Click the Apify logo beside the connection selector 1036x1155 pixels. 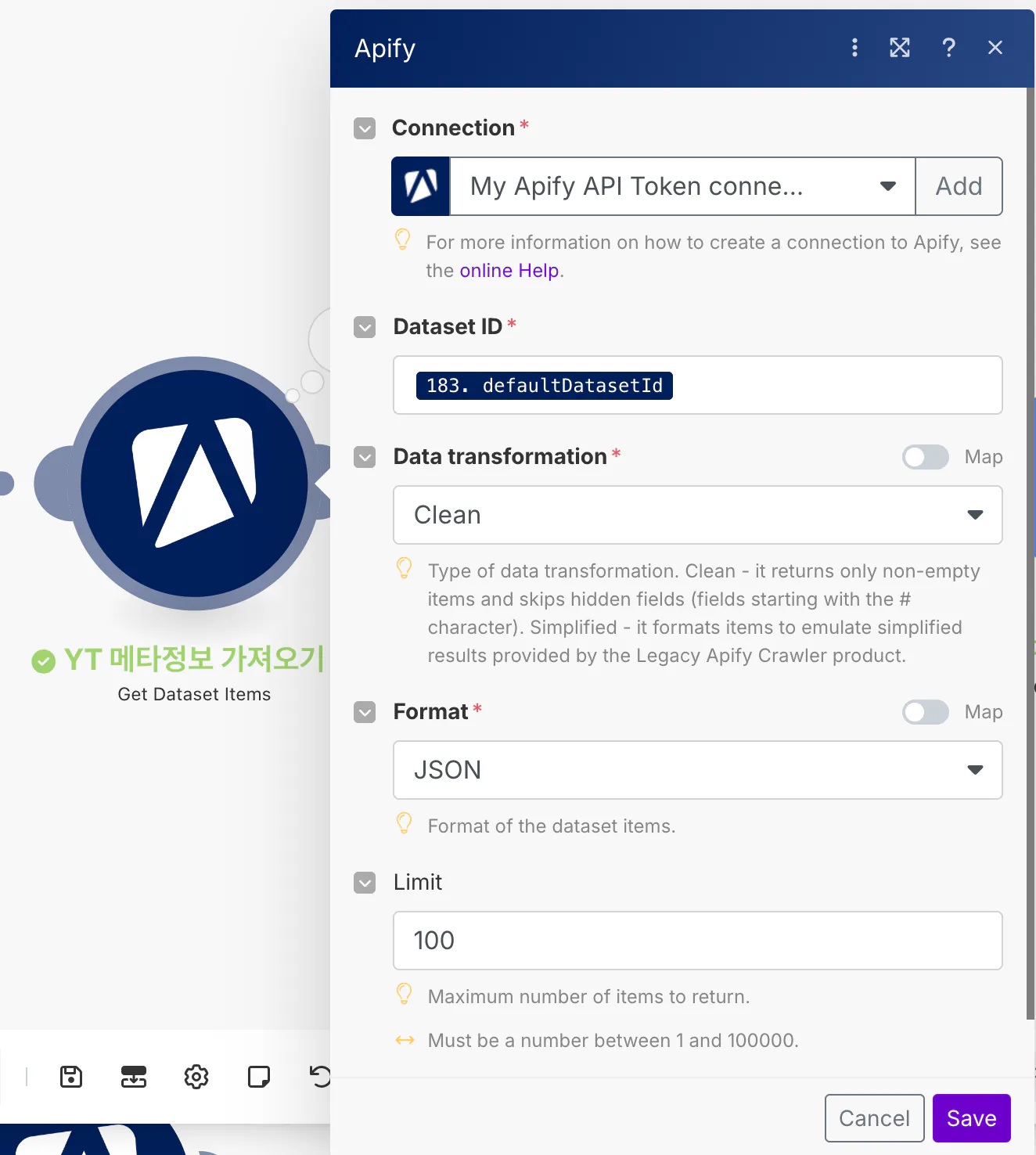click(421, 186)
